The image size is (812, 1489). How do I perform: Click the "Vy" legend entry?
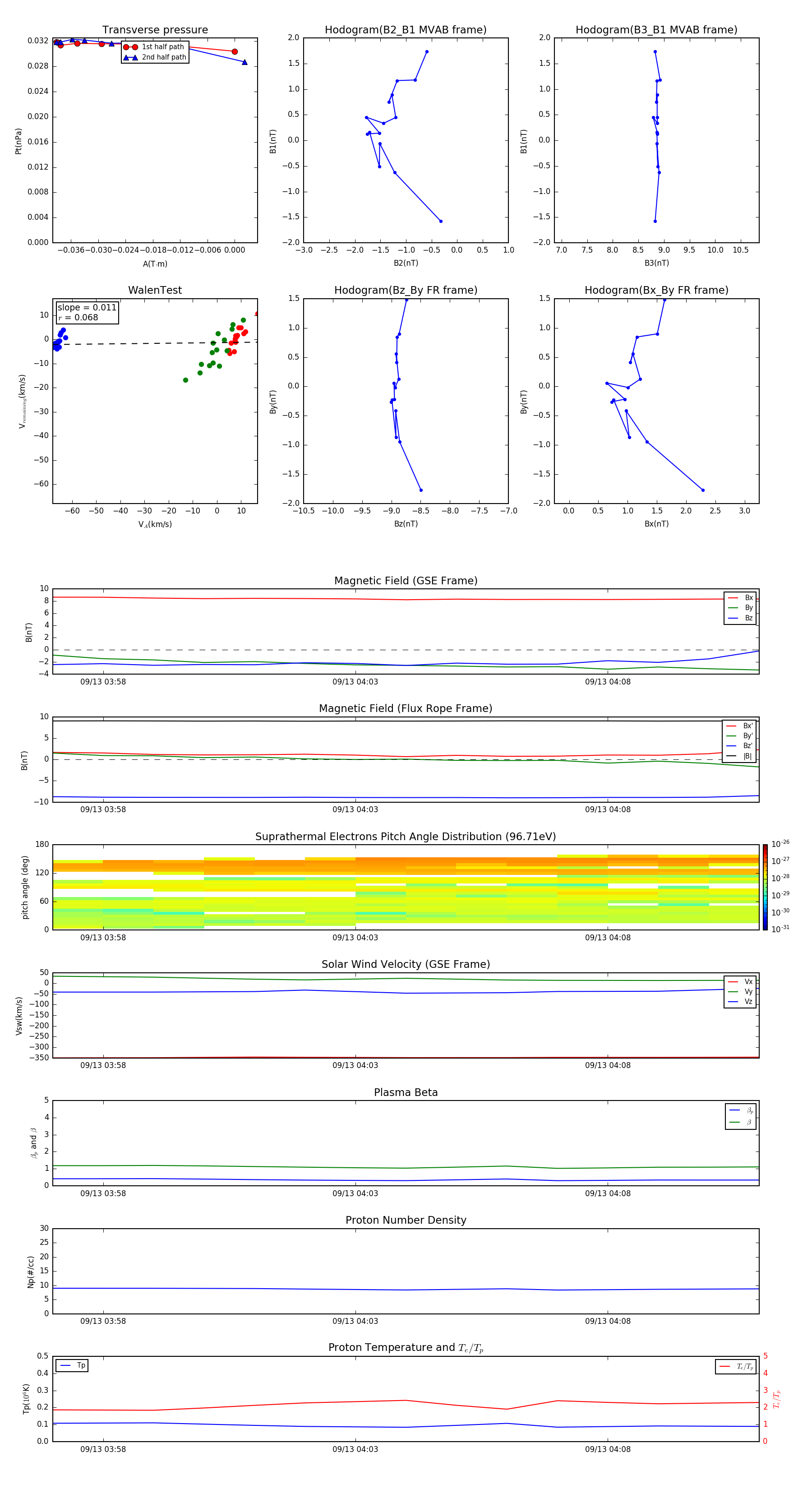740,992
